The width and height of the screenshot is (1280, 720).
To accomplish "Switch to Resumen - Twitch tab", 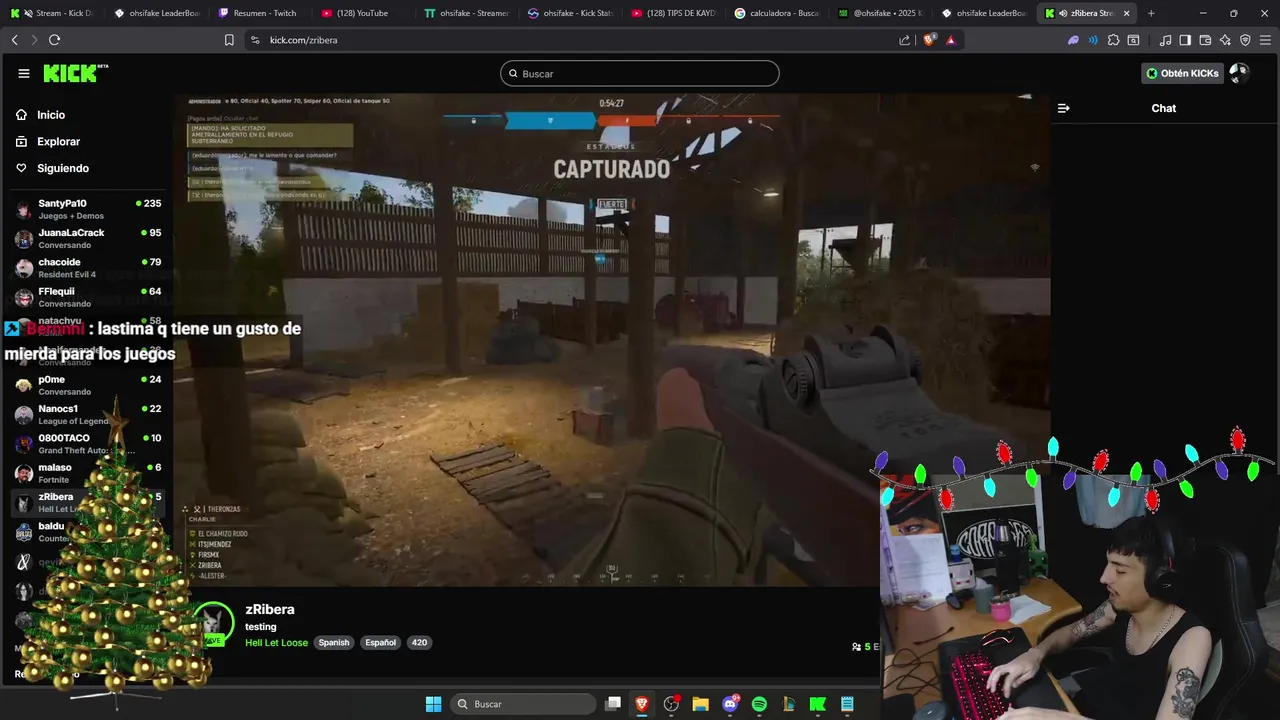I will tap(258, 13).
